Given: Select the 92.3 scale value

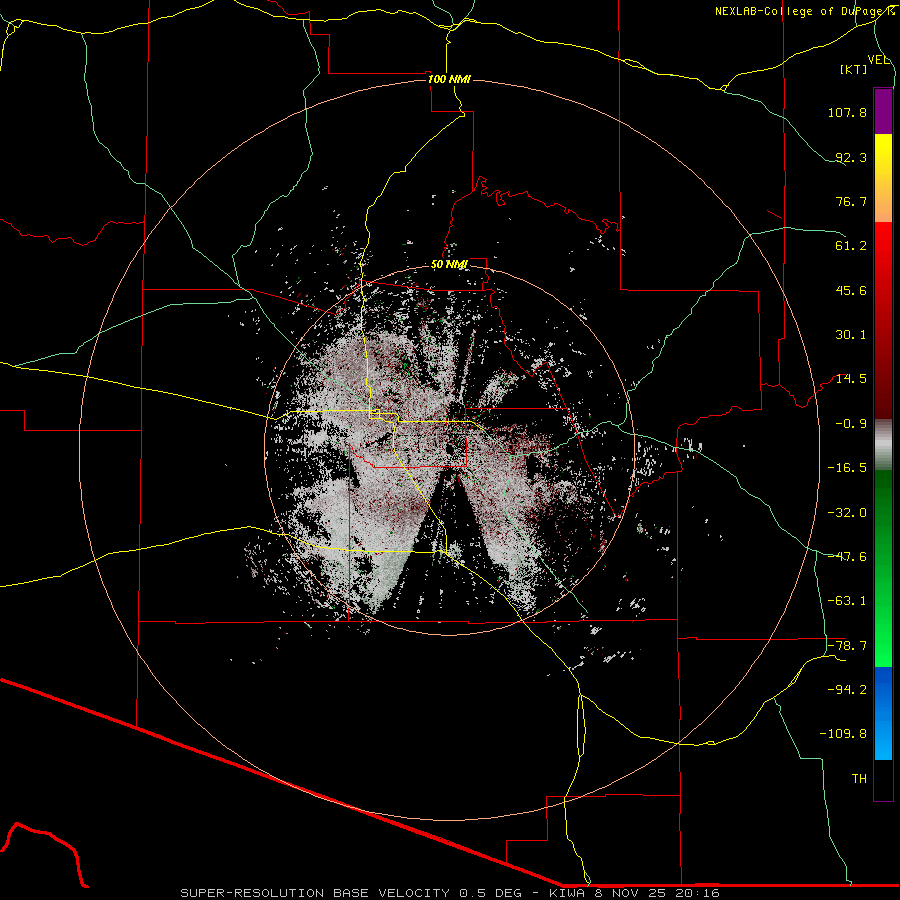Looking at the screenshot, I should click(851, 157).
